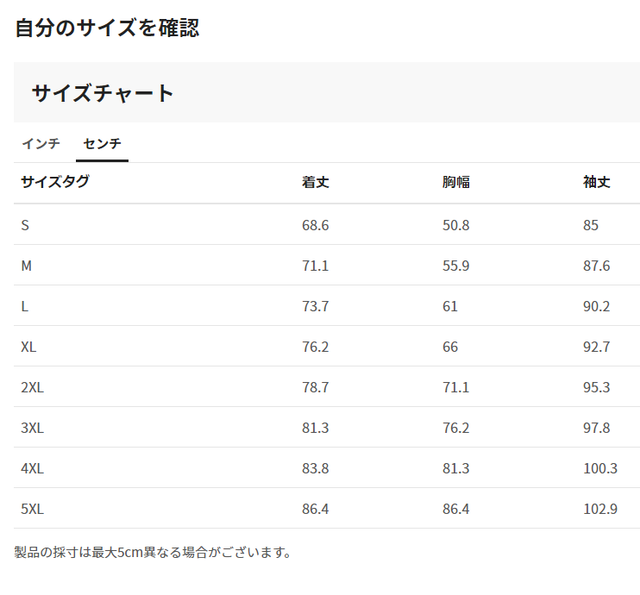Switch to the インチ tab
640x595 pixels.
(41, 143)
